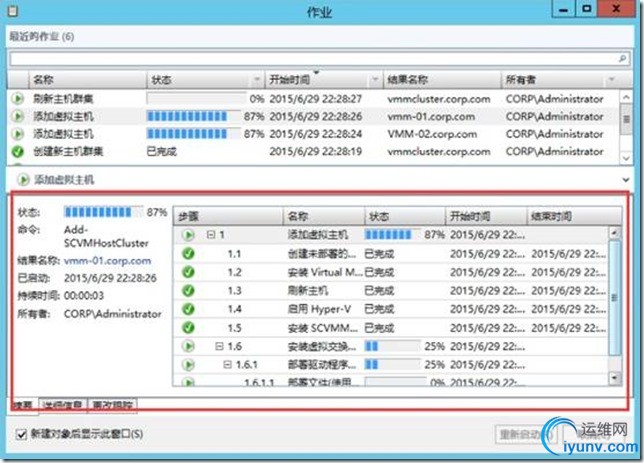Select step 1.2 安装 Virtual M... name
Viewport: 644px width, 463px height.
tap(325, 272)
